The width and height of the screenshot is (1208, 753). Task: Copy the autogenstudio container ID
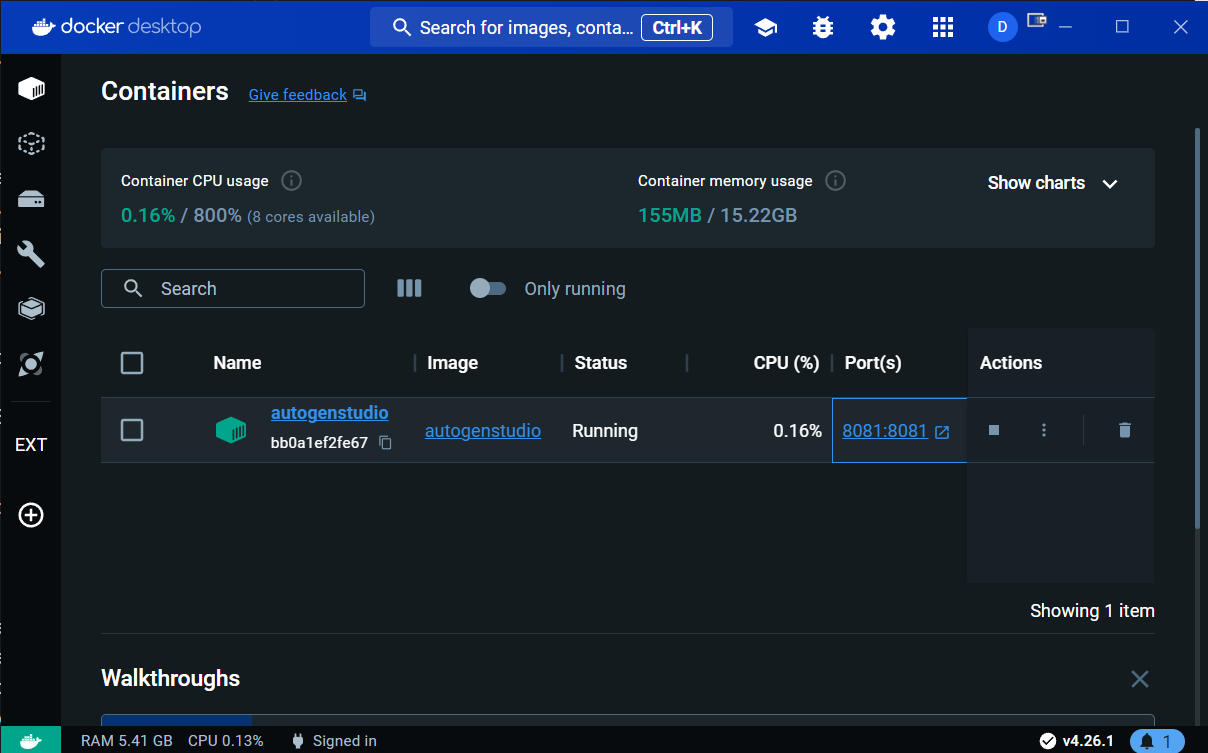(x=385, y=441)
